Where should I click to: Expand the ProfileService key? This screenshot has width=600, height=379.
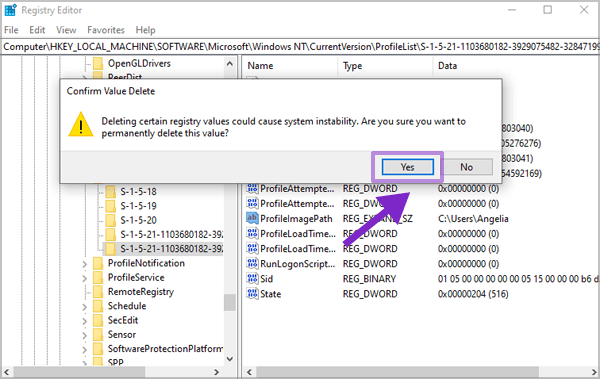coord(85,278)
